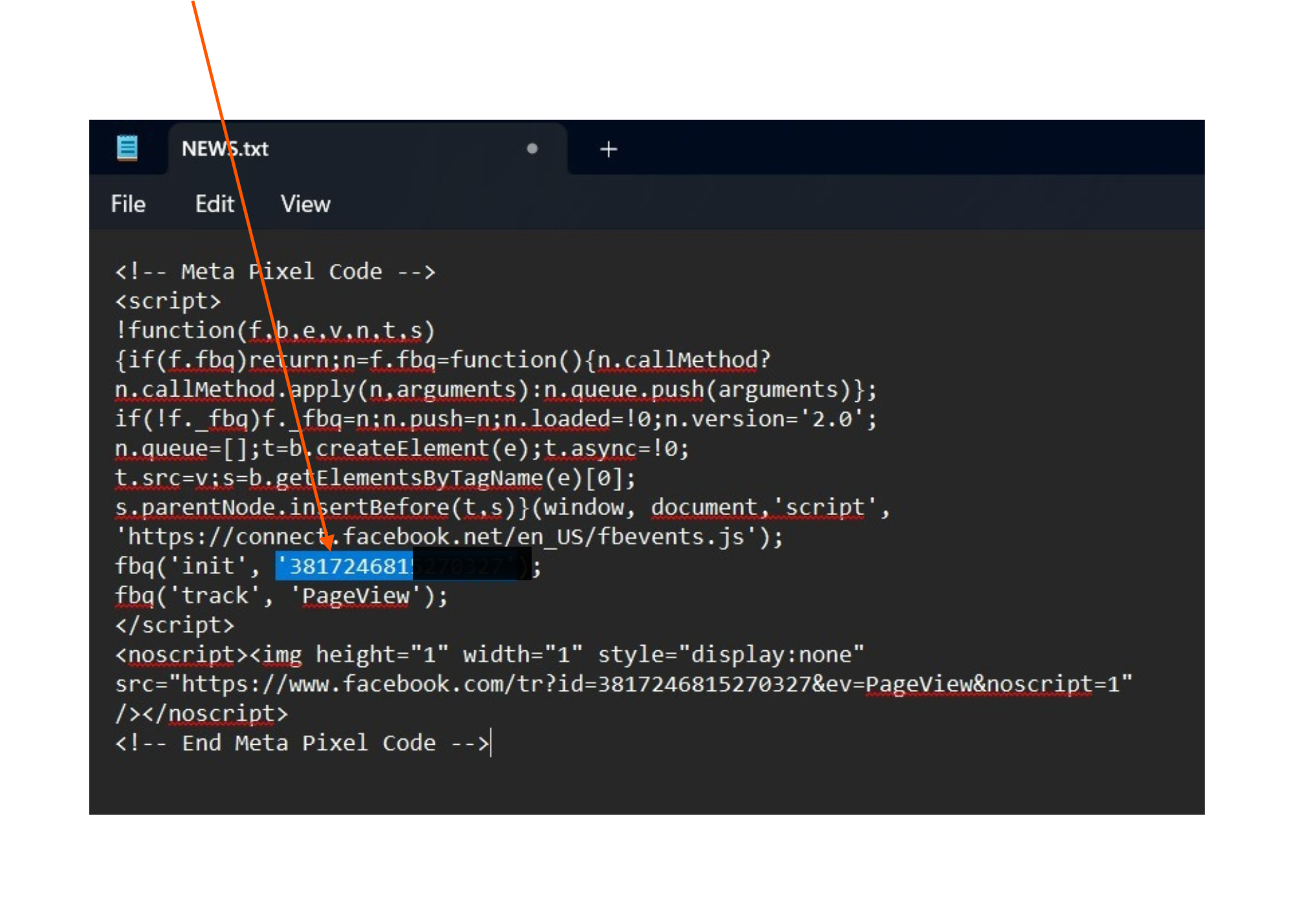Open the File menu
Viewport: 1294px width, 924px height.
[128, 204]
